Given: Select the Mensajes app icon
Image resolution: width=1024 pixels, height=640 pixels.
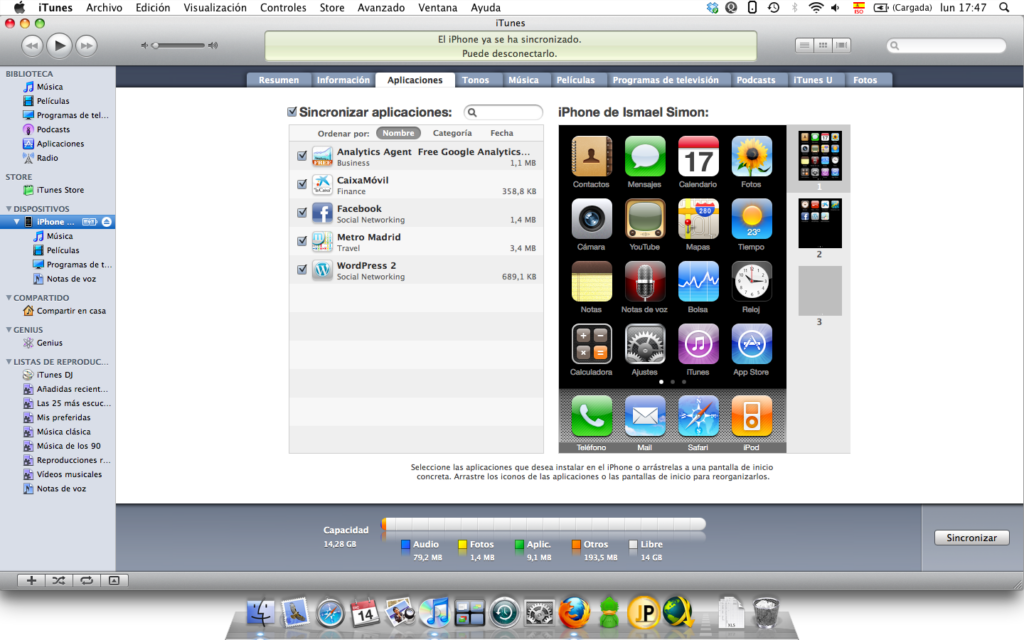Looking at the screenshot, I should (645, 156).
